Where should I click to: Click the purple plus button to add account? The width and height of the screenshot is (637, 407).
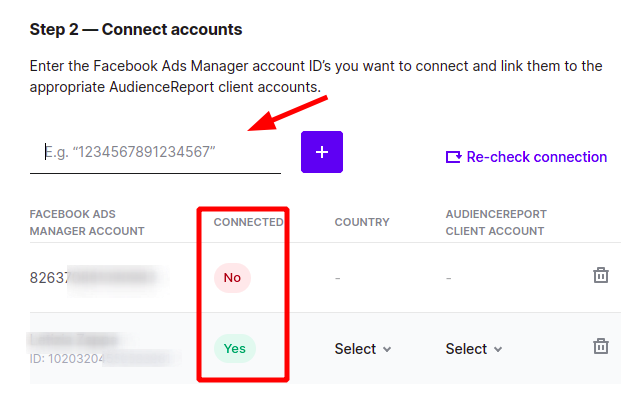[322, 152]
